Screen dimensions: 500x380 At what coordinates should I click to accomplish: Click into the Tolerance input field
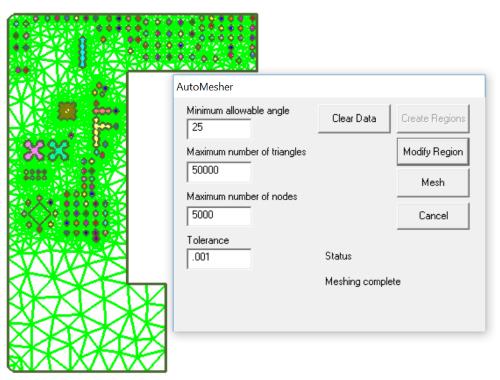[219, 258]
